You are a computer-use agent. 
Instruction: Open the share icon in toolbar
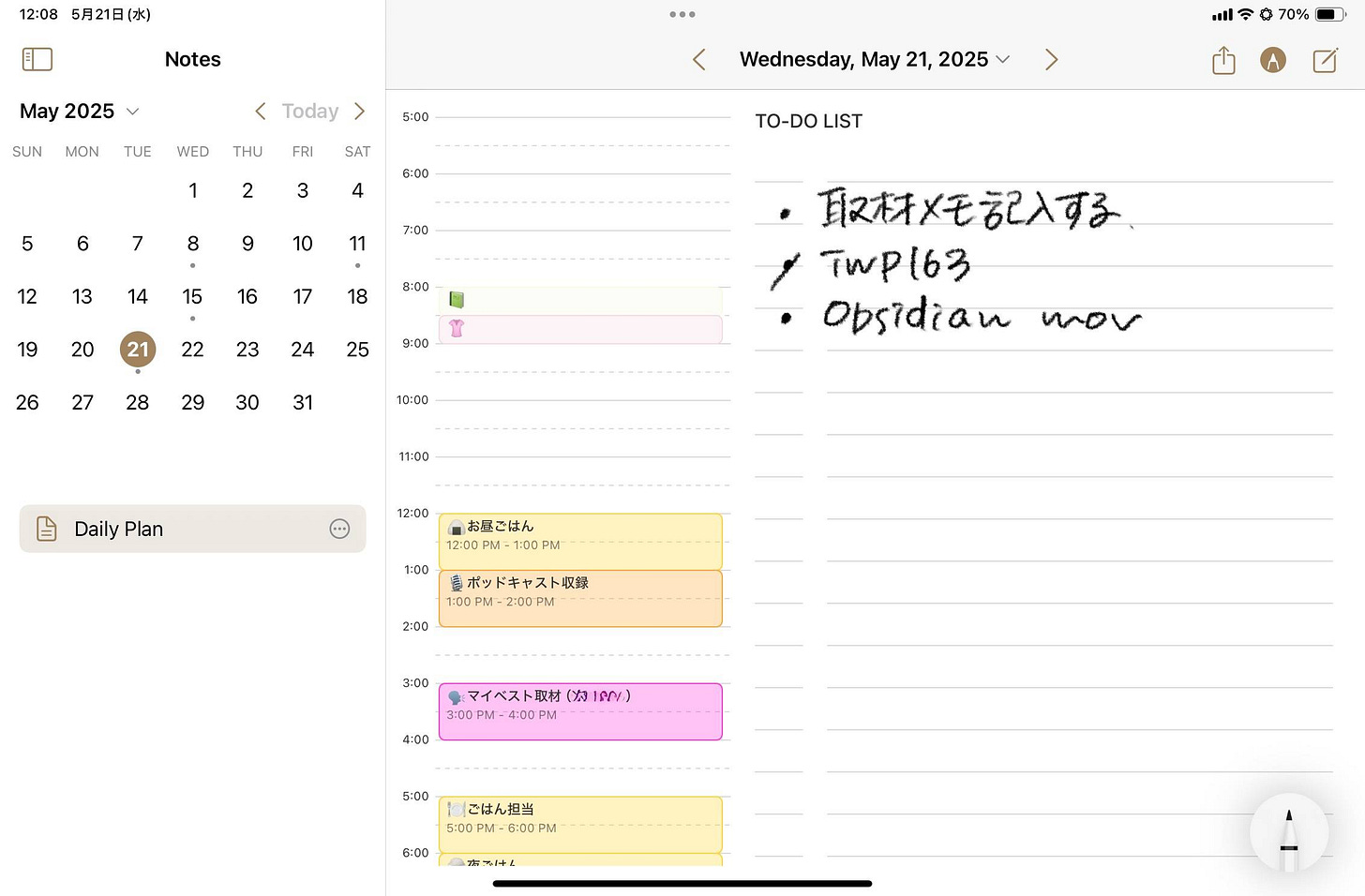tap(1223, 61)
